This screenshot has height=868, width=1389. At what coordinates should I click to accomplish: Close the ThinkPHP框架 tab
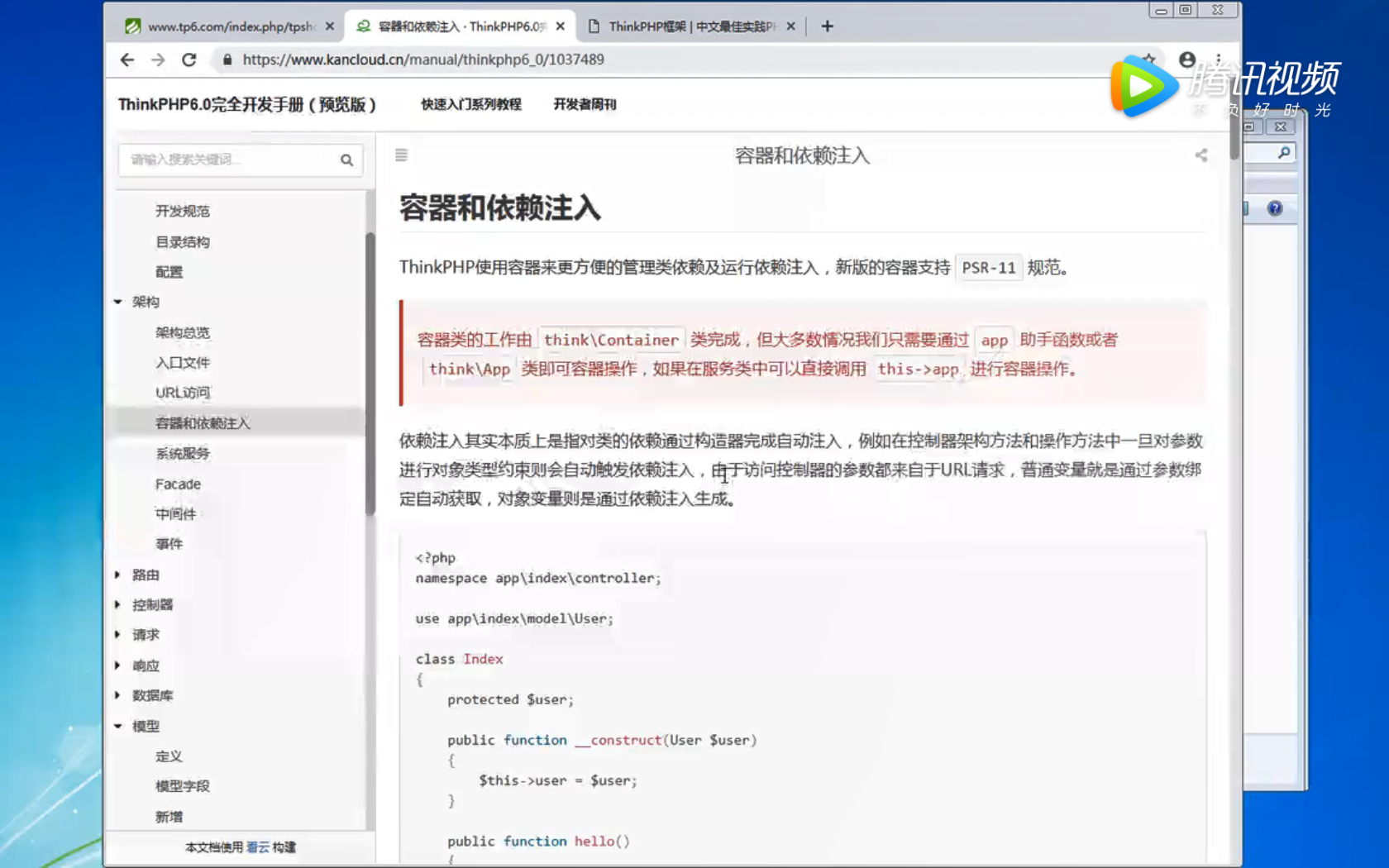[x=790, y=26]
